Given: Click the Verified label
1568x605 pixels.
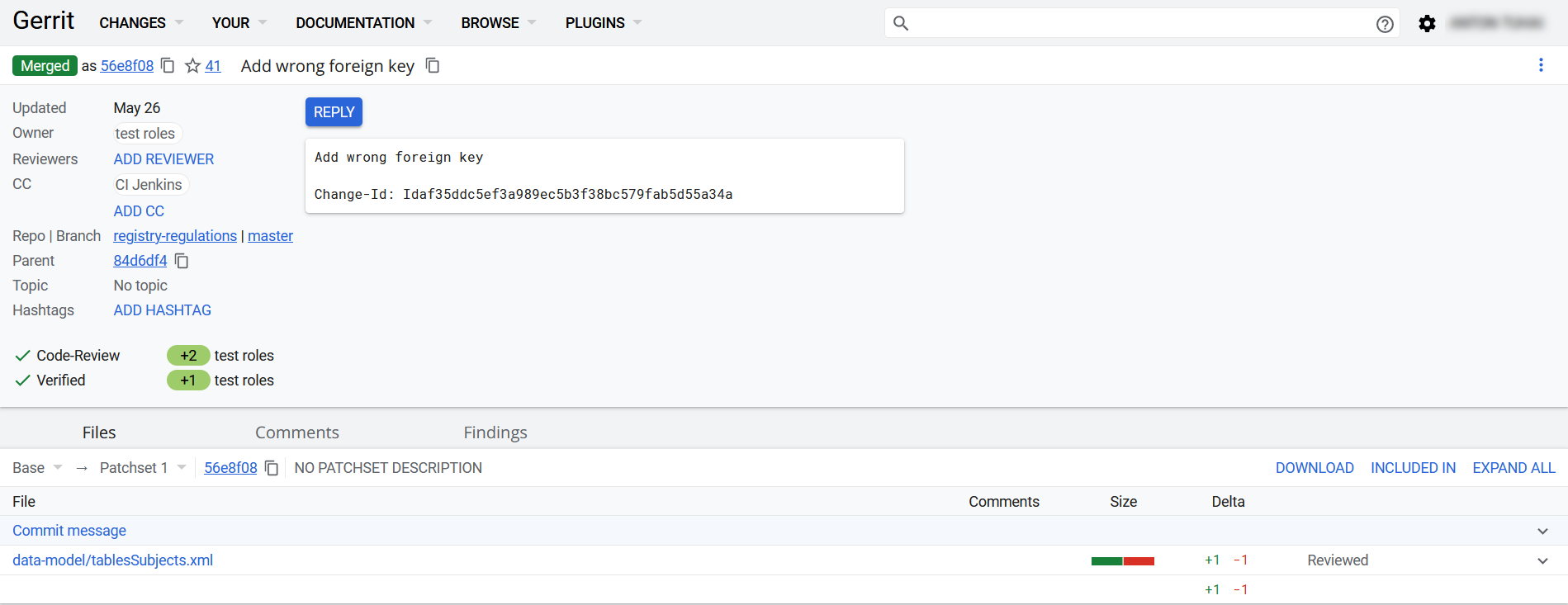Looking at the screenshot, I should coord(61,380).
